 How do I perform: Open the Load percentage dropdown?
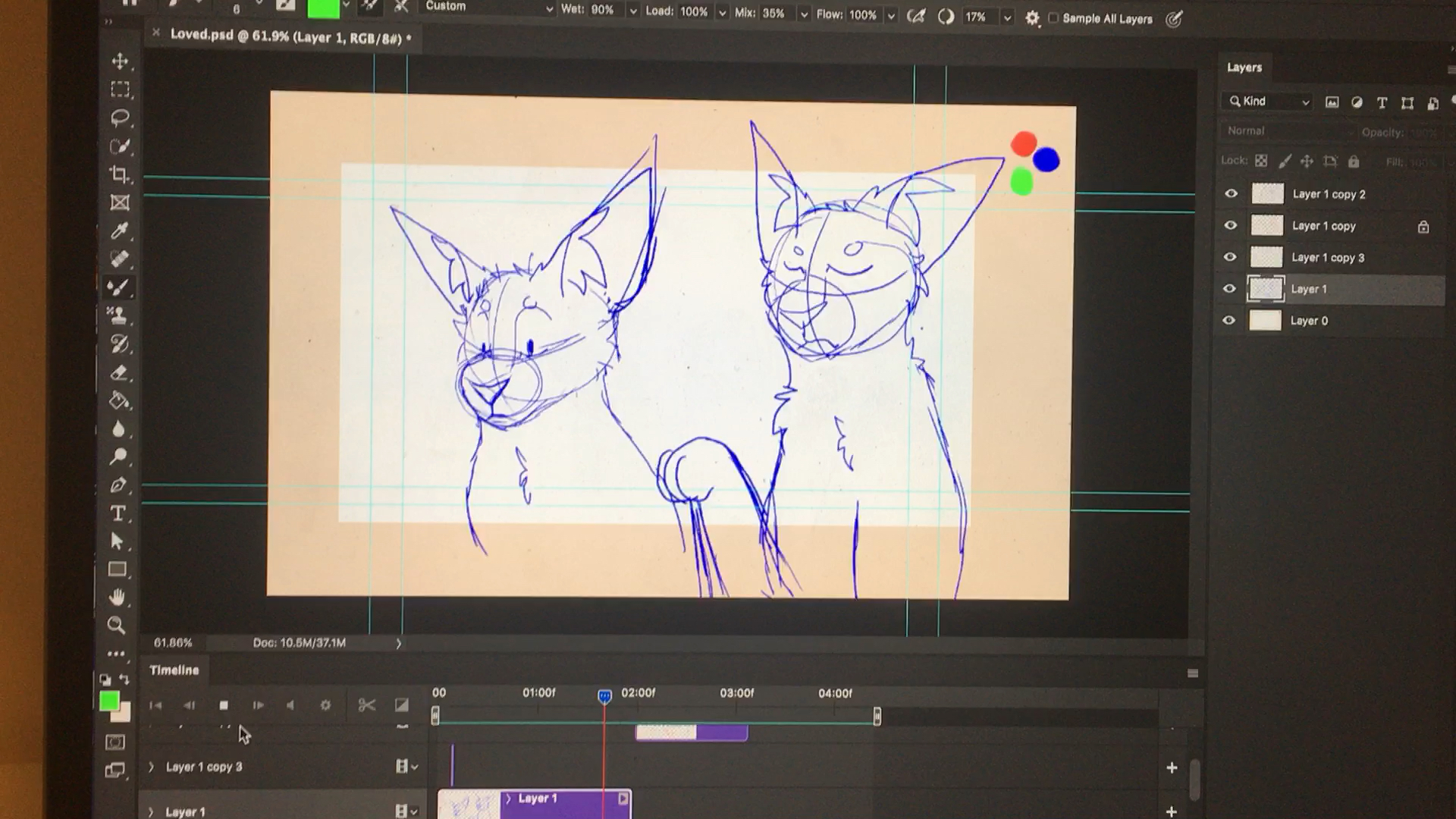722,13
